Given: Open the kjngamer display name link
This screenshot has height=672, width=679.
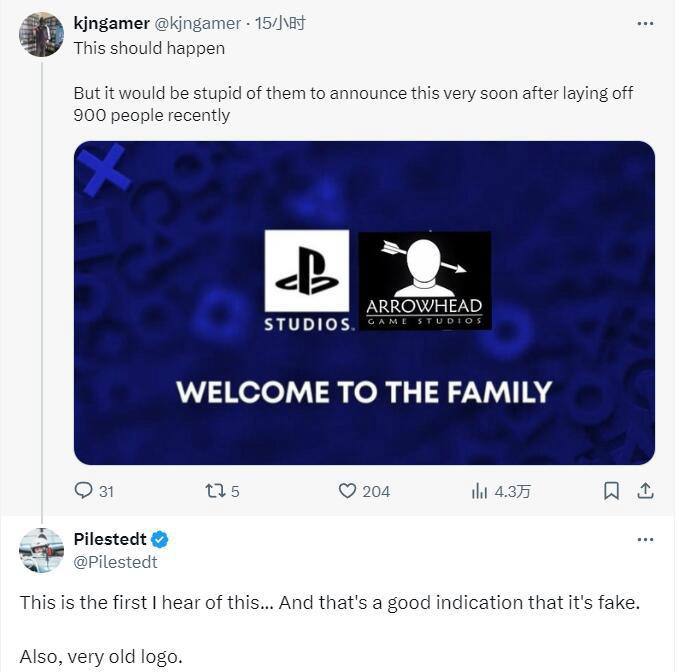Looking at the screenshot, I should click(x=110, y=23).
